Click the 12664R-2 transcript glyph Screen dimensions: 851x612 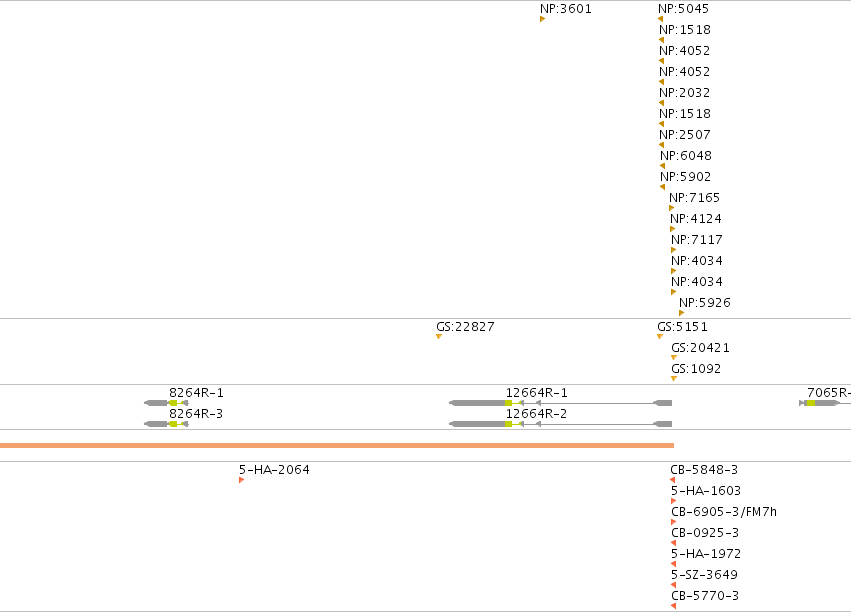(561, 424)
